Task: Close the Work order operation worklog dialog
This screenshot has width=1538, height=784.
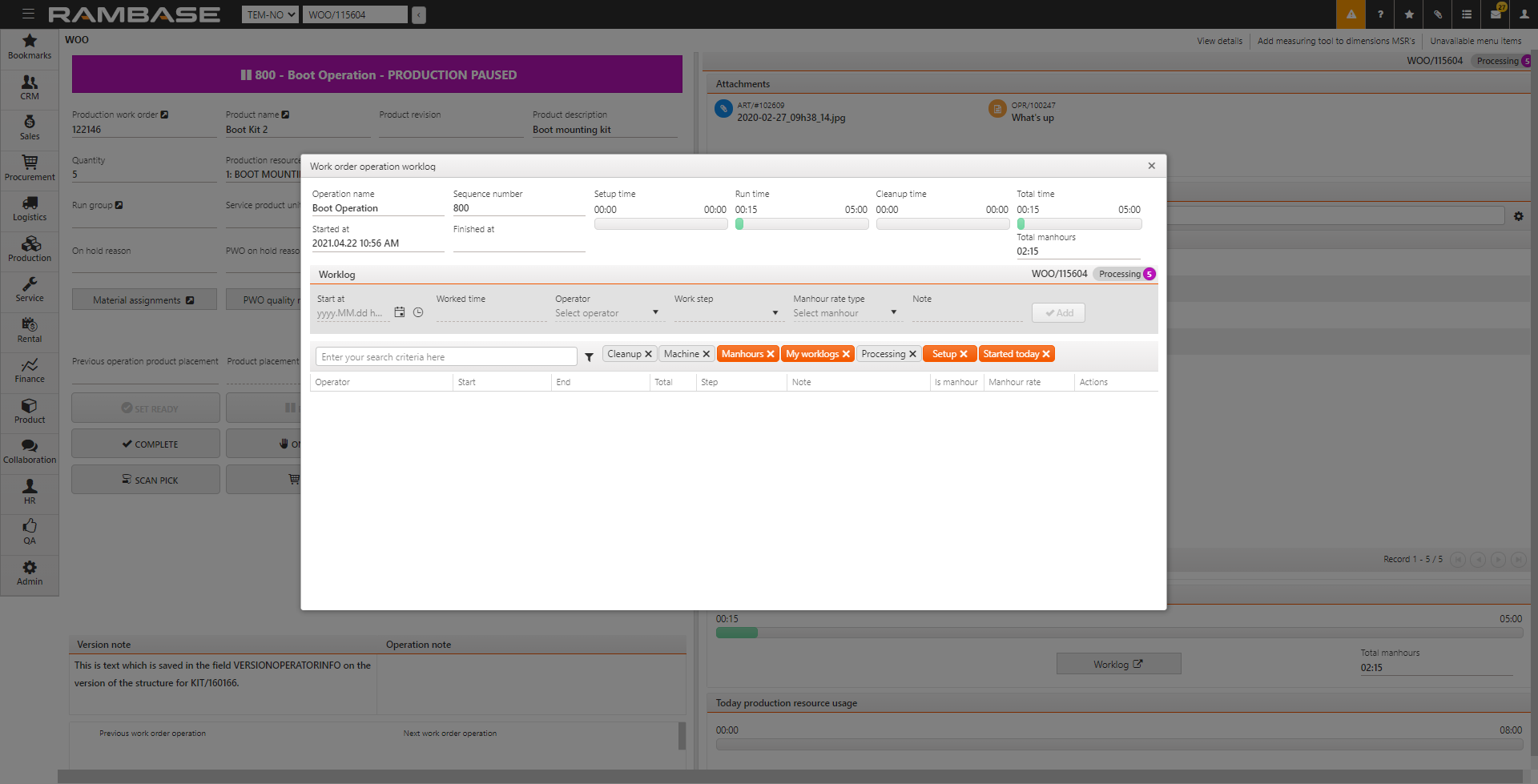Action: [1151, 166]
